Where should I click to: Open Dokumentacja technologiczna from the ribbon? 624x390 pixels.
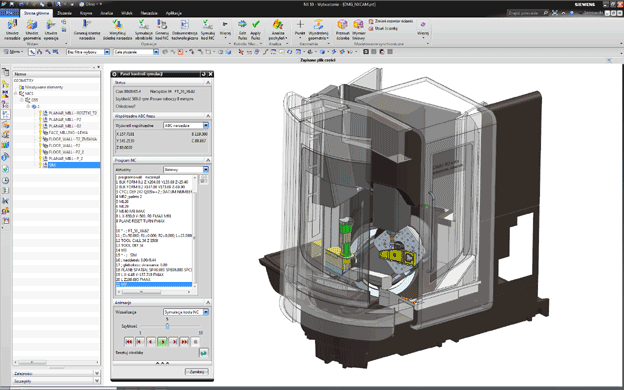tap(185, 25)
